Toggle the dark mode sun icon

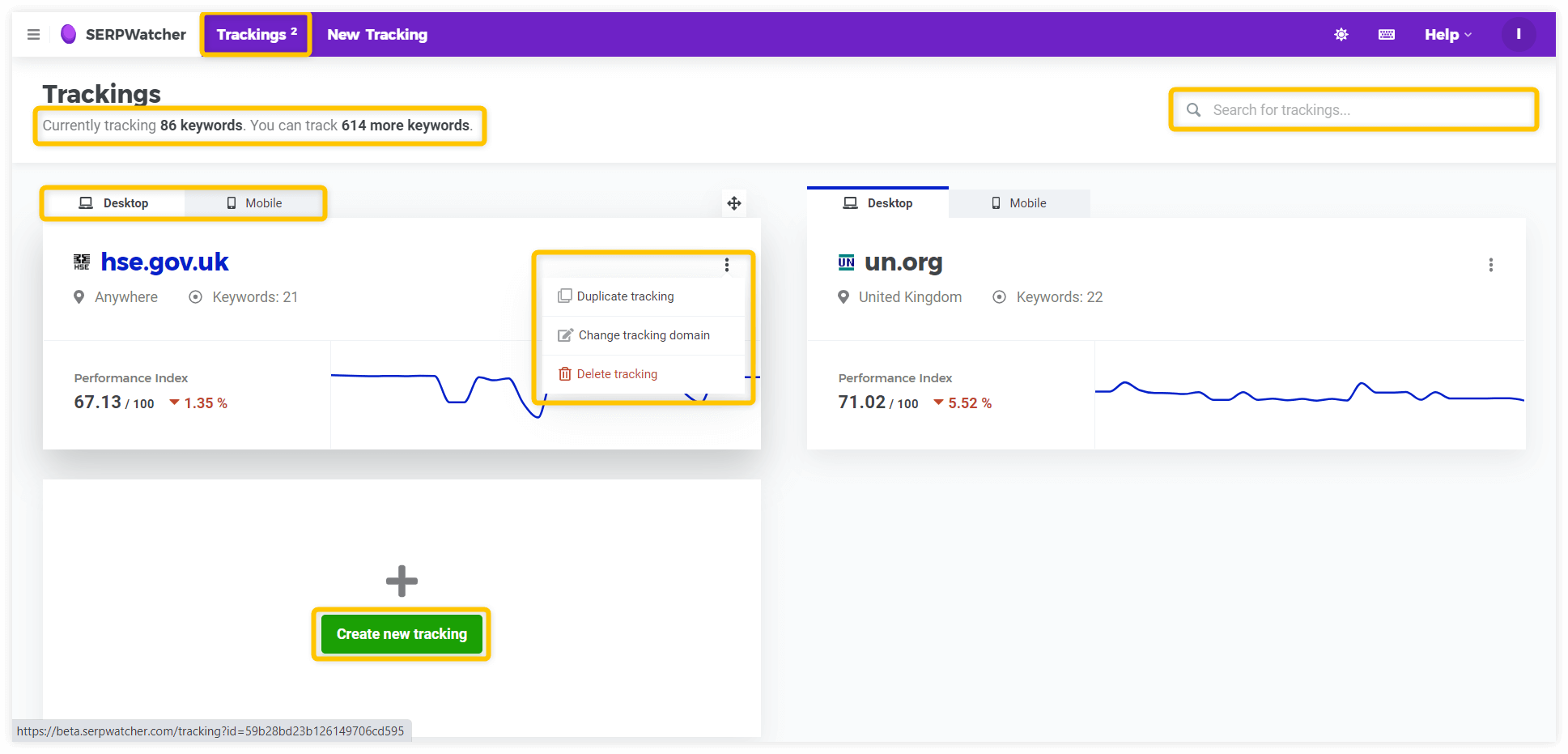(1341, 35)
